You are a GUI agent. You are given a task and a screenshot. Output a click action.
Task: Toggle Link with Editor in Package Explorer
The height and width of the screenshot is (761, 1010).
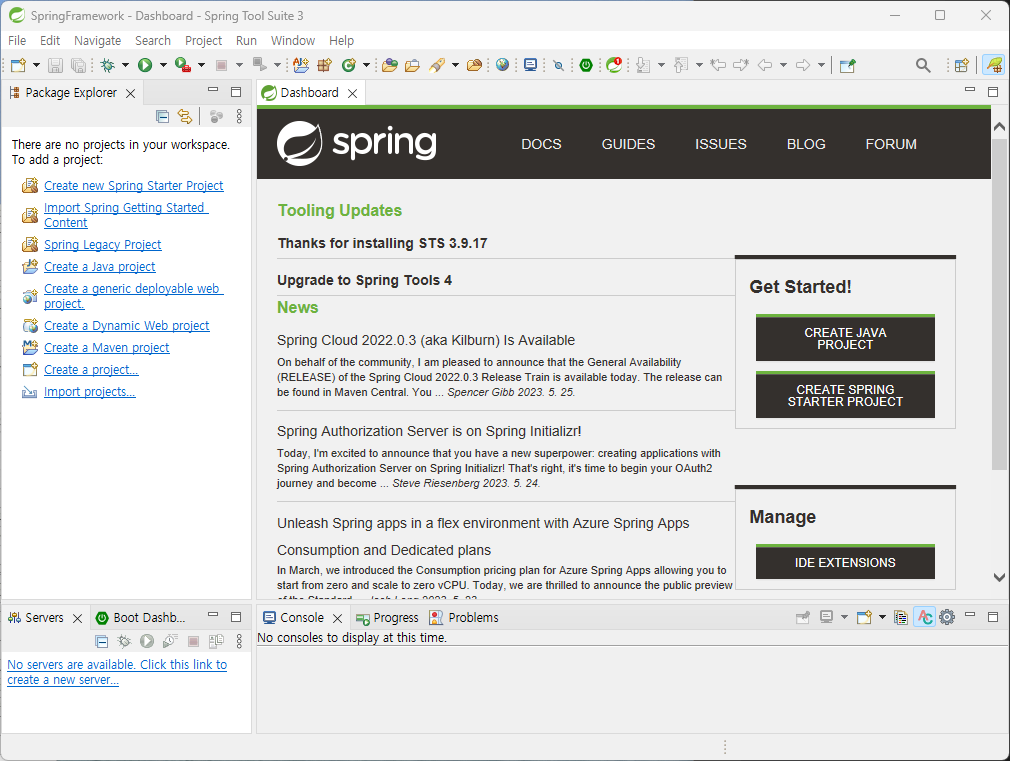185,116
